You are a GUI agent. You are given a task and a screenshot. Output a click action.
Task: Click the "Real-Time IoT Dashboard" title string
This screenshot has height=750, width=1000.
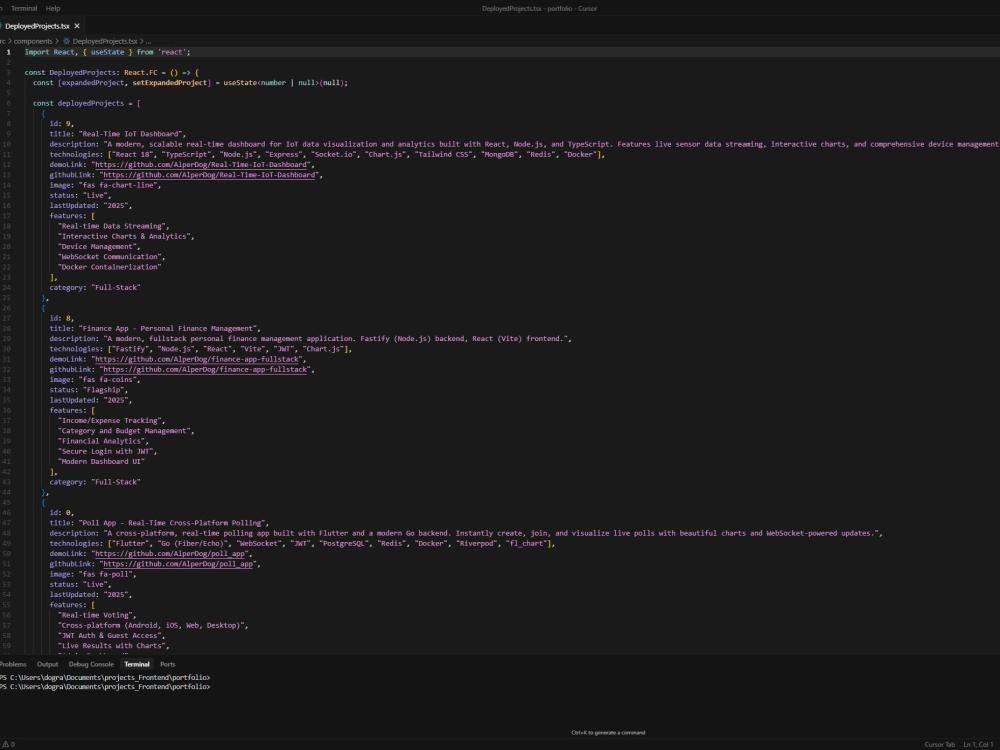[x=132, y=134]
